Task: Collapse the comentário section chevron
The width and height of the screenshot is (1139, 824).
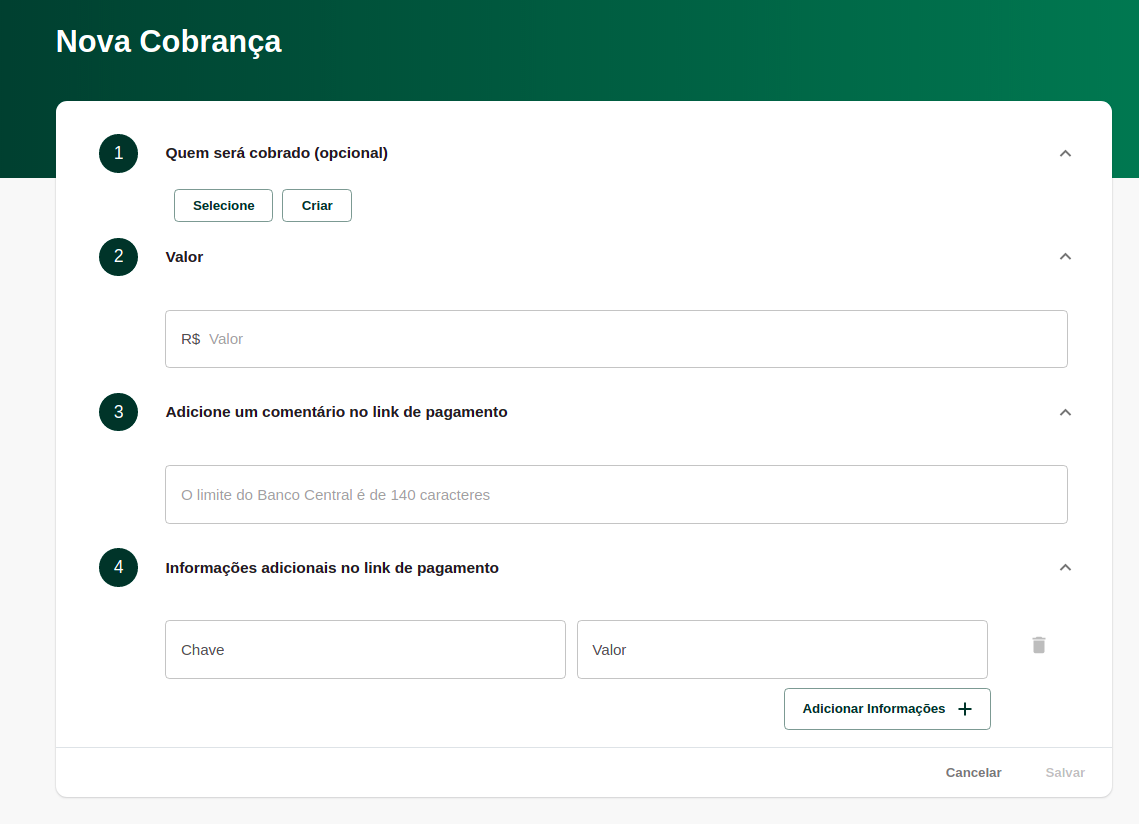Action: coord(1065,412)
